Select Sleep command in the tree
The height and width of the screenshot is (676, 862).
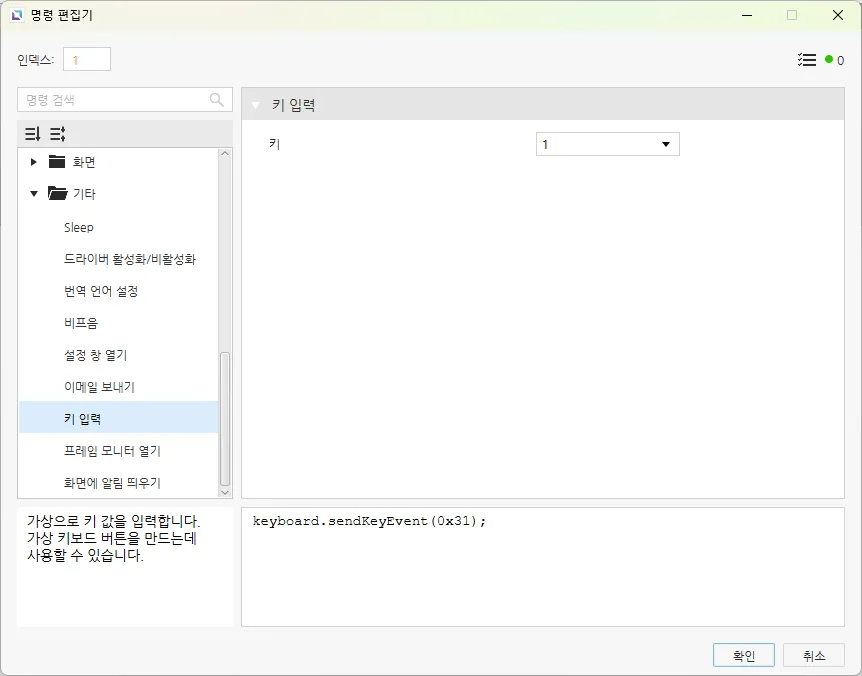79,227
